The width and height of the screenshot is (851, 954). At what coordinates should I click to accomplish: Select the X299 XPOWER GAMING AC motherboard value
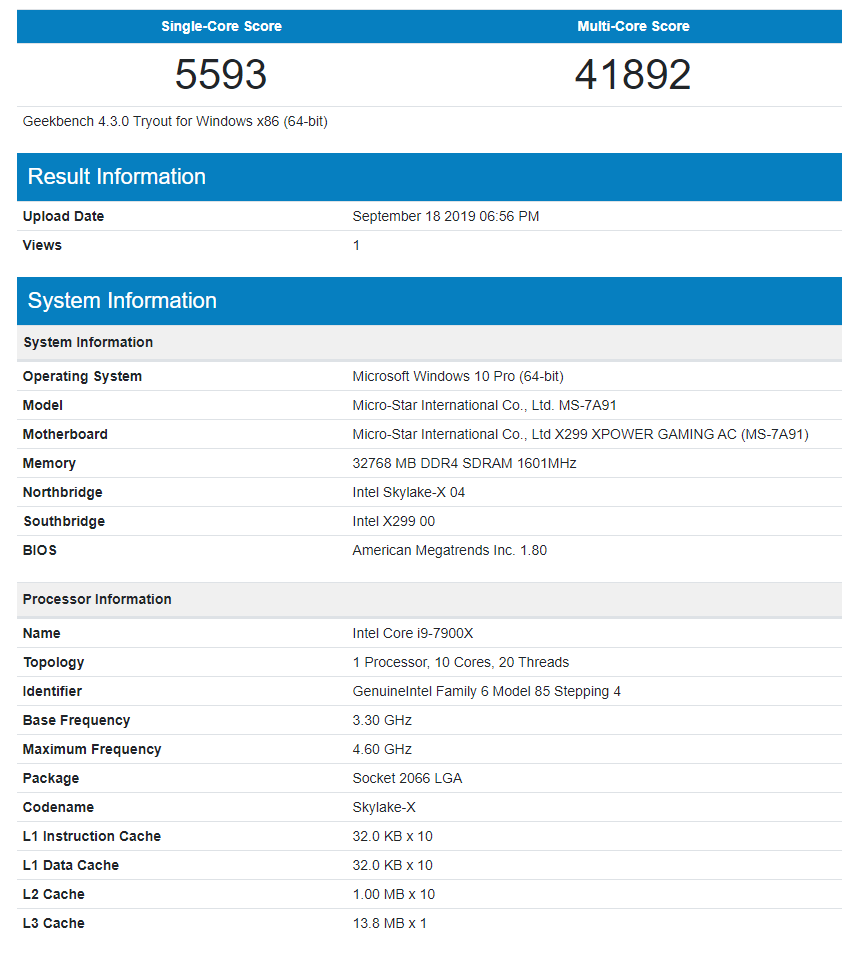coord(580,434)
